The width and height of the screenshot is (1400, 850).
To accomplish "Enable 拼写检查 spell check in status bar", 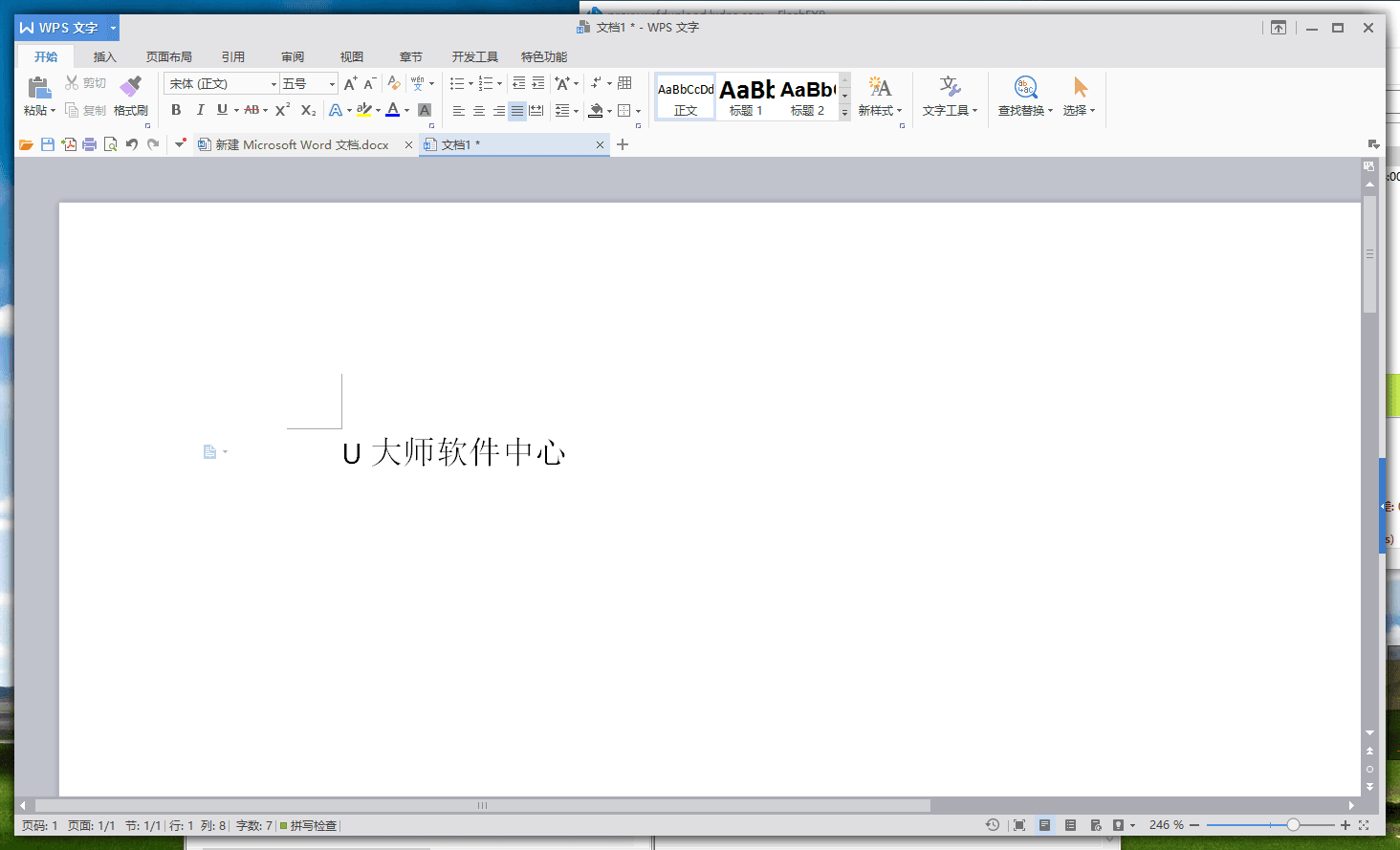I will 308,824.
